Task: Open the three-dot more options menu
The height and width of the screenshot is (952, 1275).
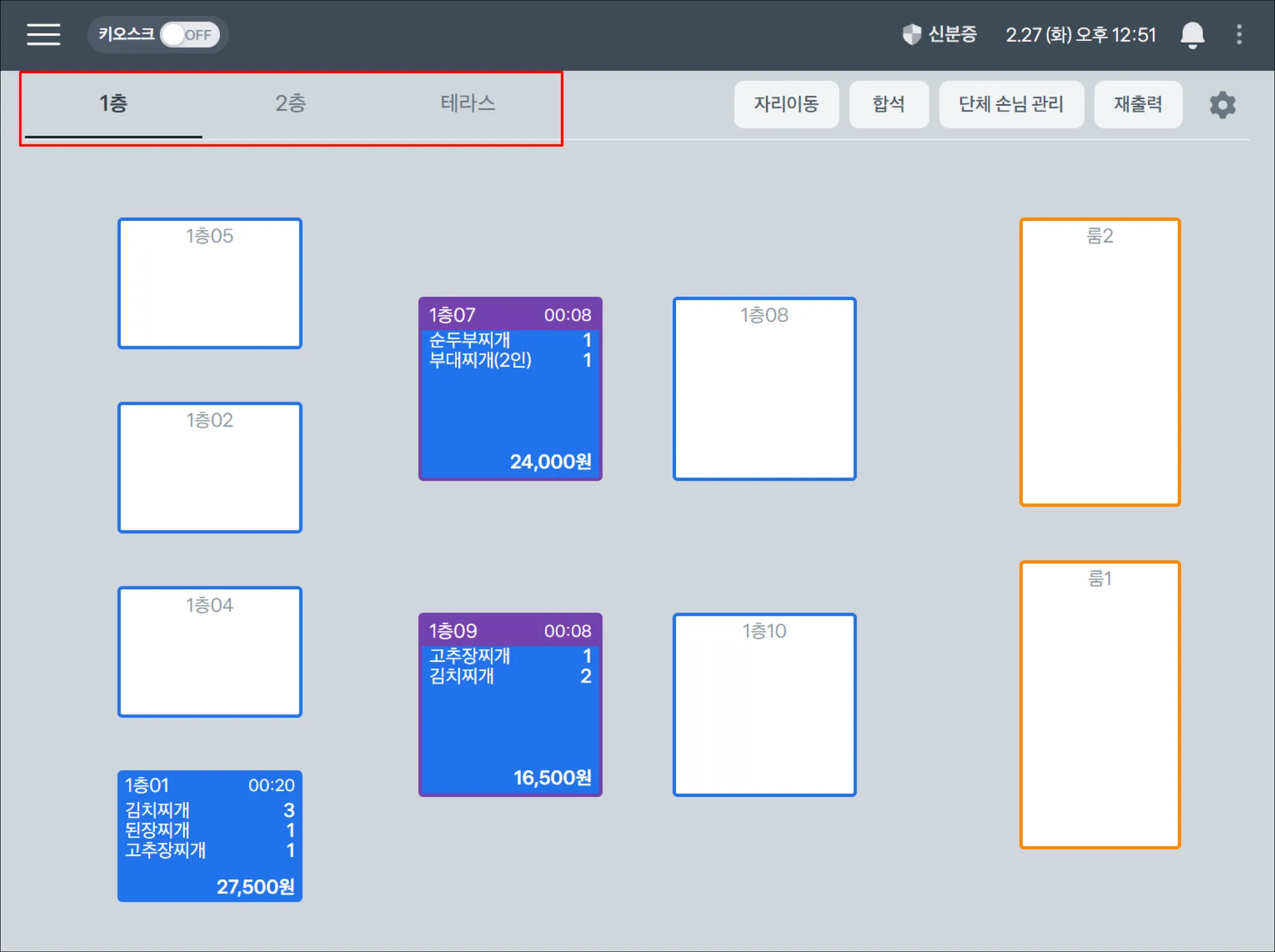Action: (1239, 34)
